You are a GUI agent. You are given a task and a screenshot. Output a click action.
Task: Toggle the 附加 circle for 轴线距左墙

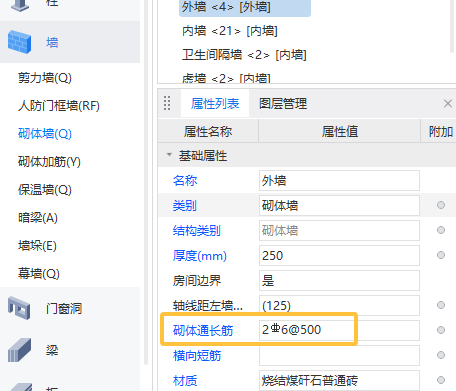[441, 305]
